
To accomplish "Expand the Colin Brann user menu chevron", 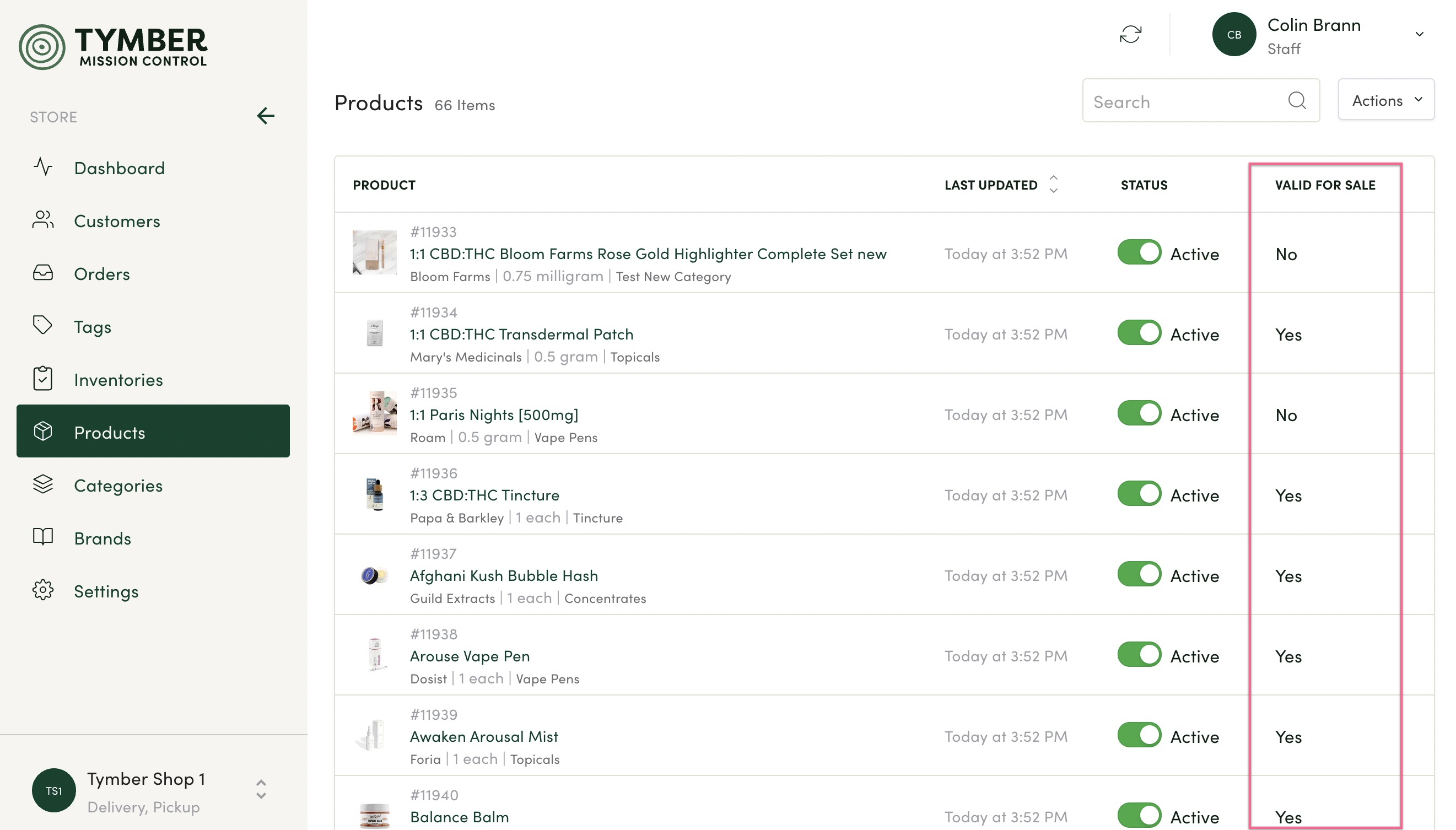I will 1419,34.
